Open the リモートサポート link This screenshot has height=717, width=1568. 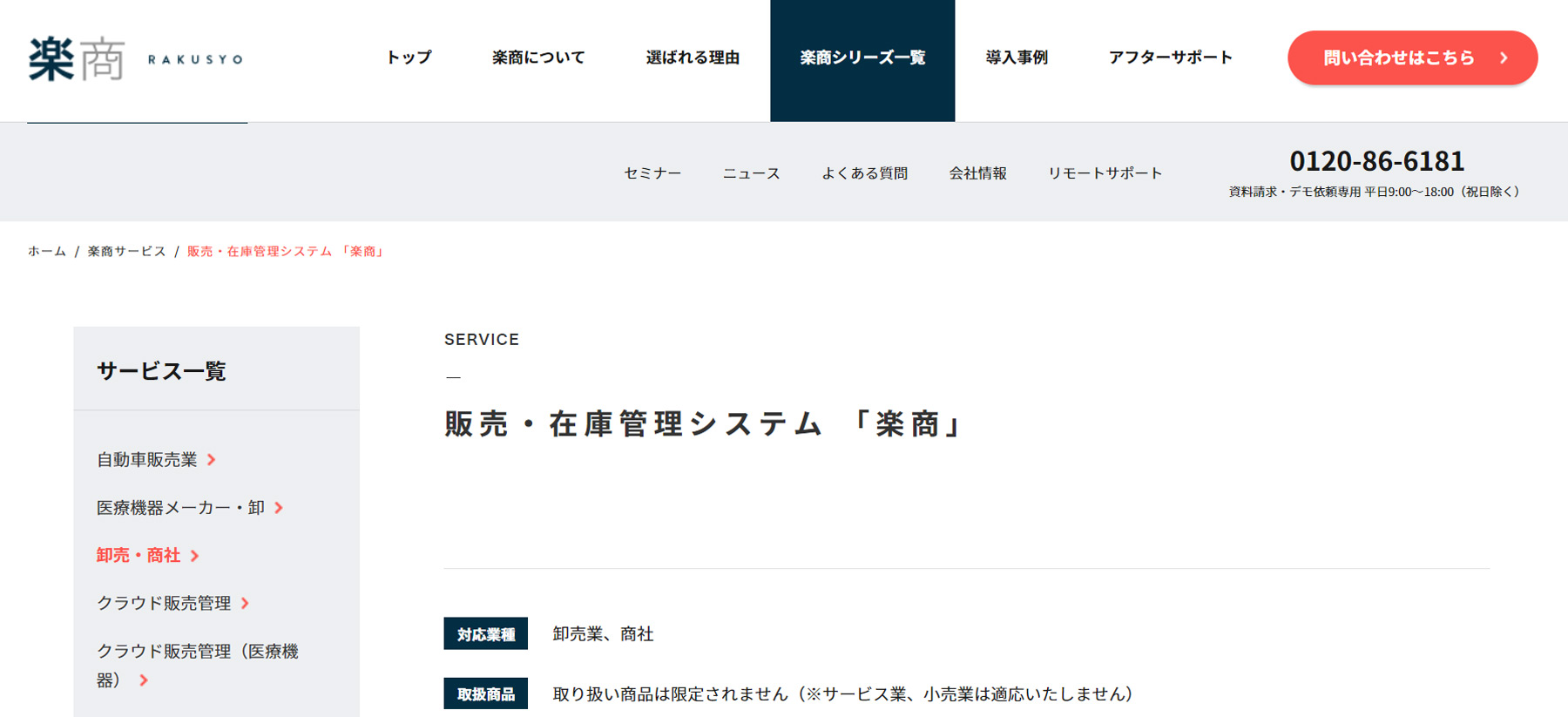tap(1105, 173)
